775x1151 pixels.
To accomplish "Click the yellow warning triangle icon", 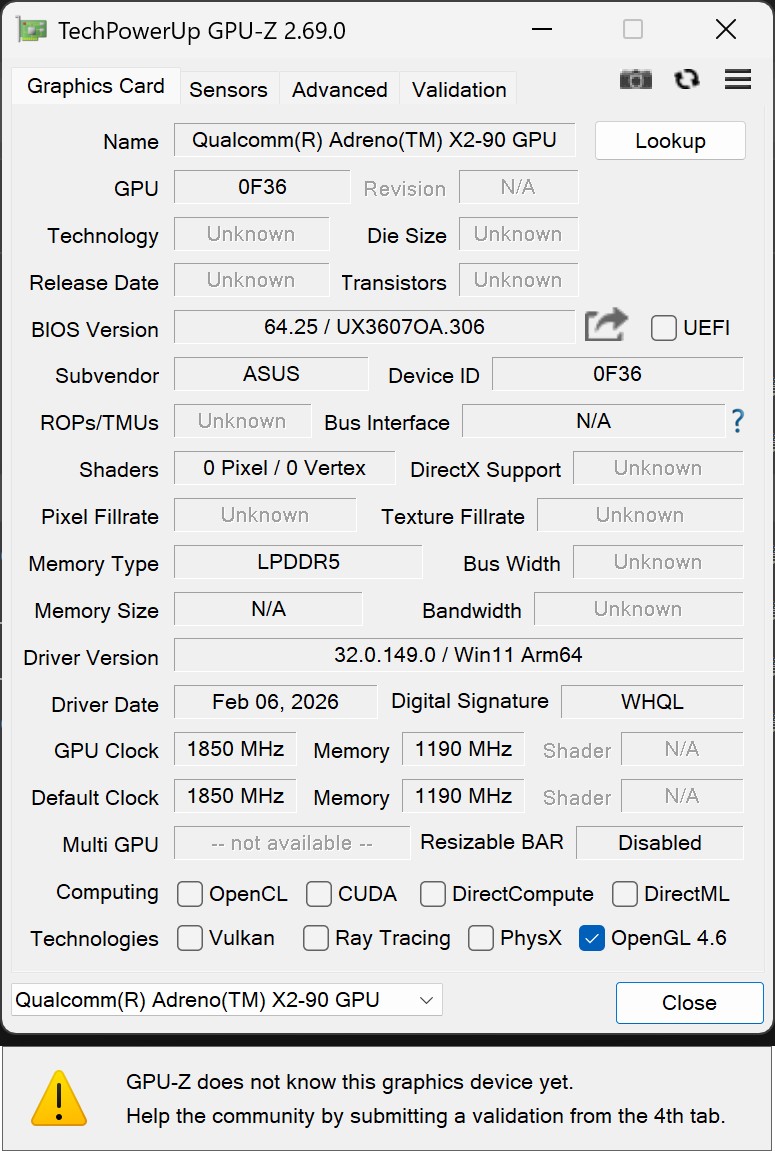I will click(x=59, y=1099).
